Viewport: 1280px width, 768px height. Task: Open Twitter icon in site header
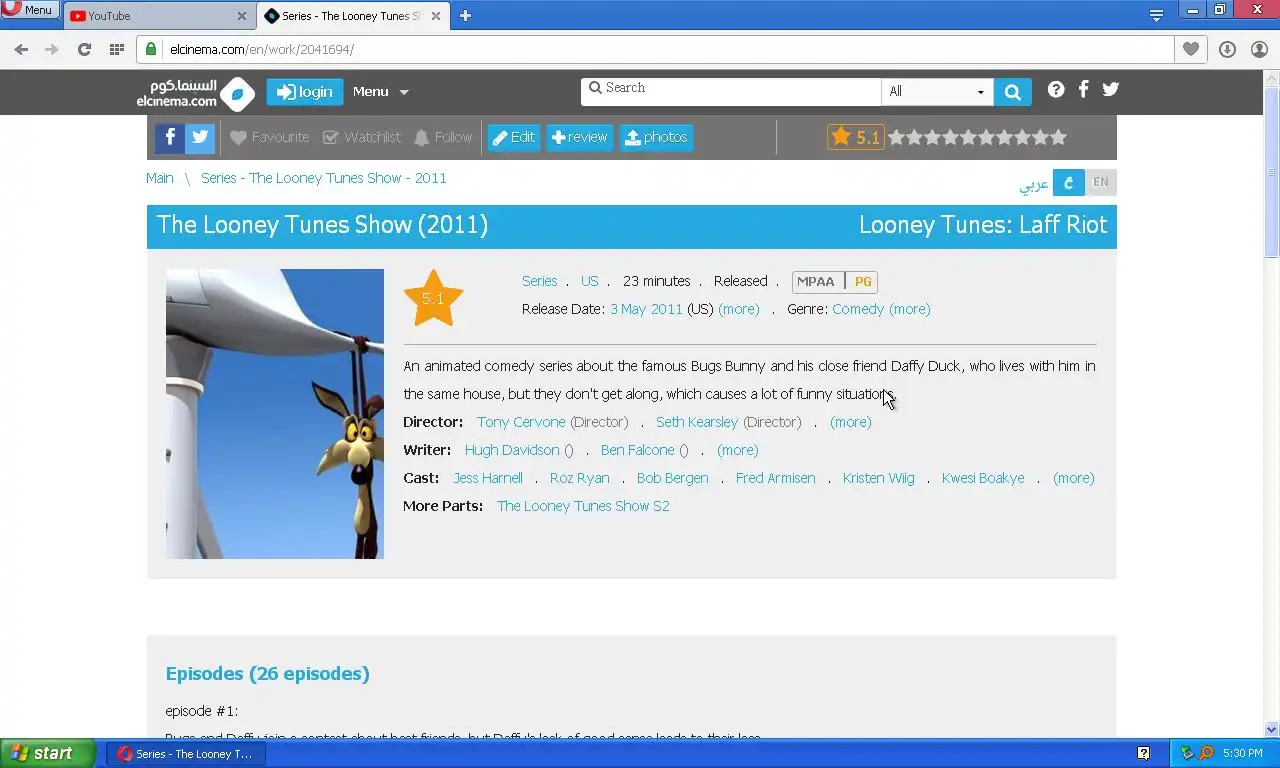pos(1110,89)
